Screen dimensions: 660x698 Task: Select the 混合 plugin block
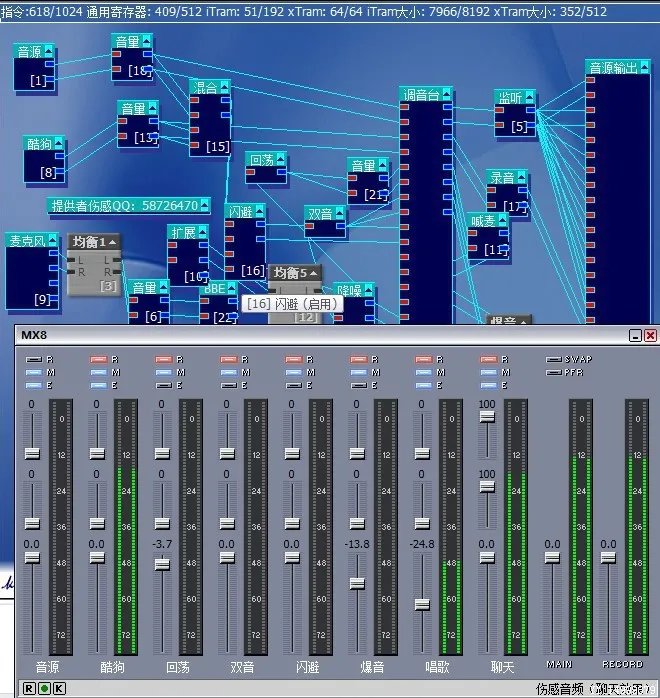[x=204, y=87]
